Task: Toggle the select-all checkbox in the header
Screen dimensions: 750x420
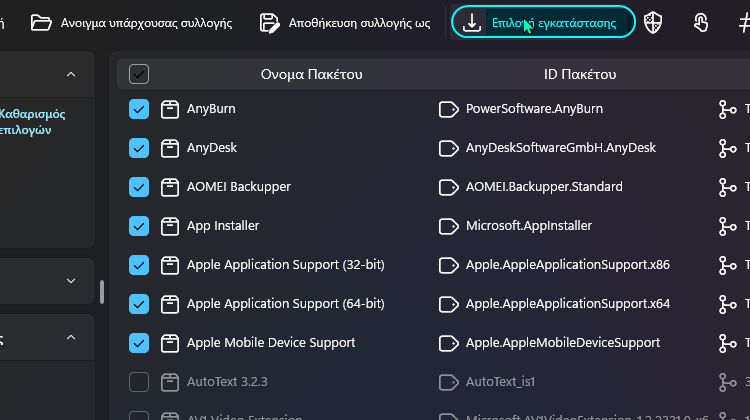Action: pos(139,74)
